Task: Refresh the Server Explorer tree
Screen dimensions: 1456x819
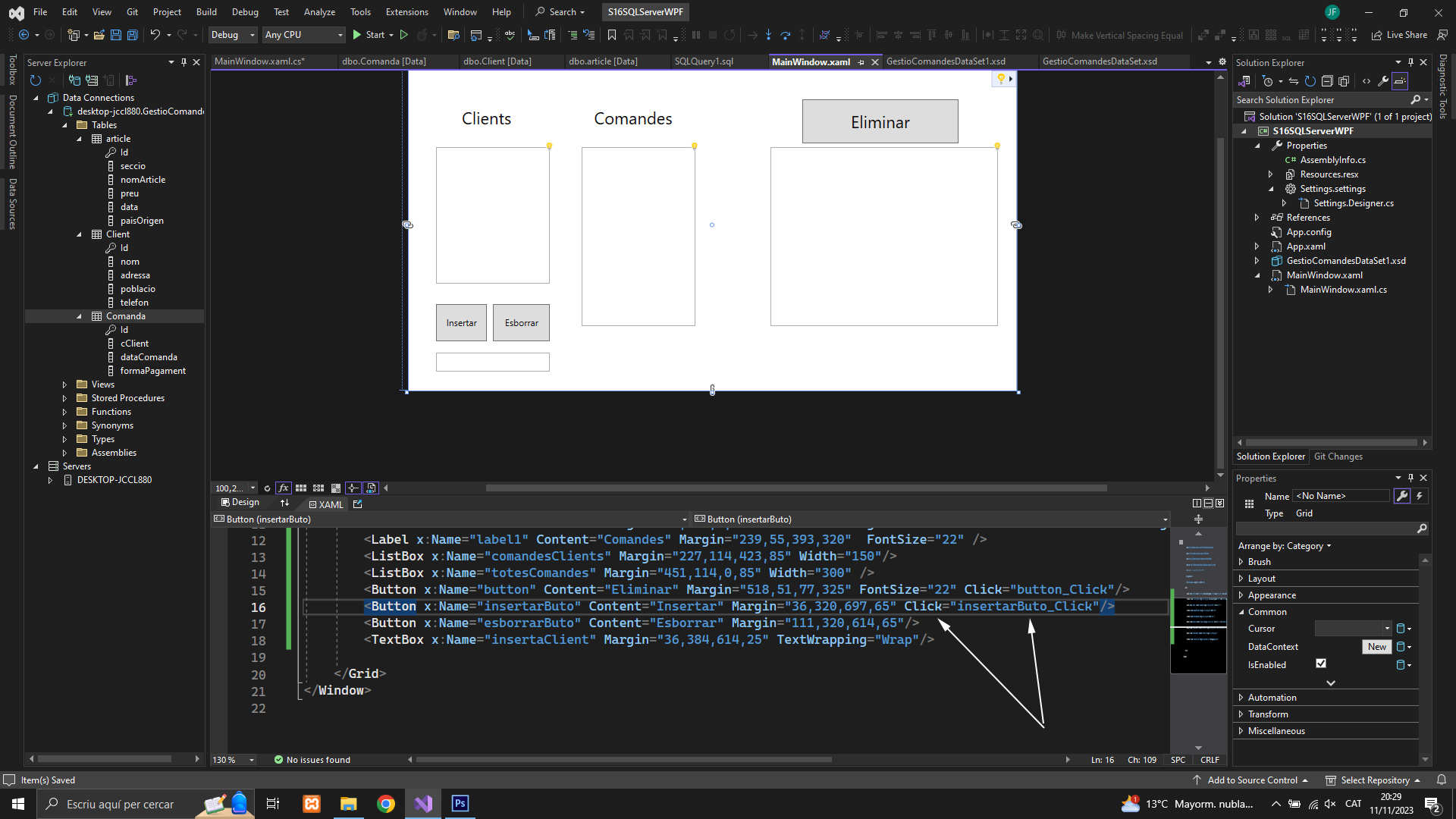Action: 35,80
